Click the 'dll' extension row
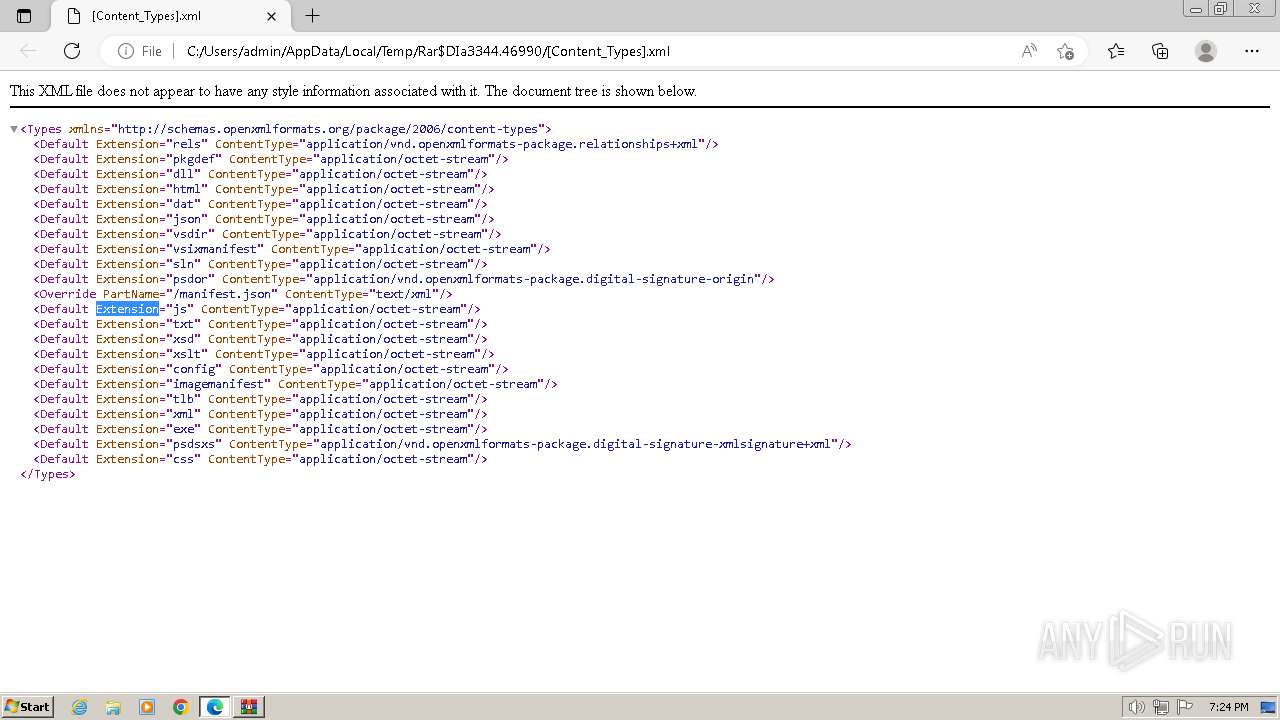 pos(261,174)
